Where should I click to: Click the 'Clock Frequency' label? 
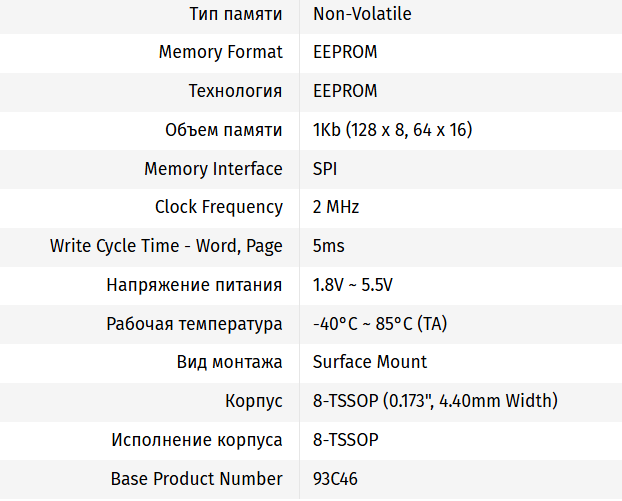pos(219,207)
